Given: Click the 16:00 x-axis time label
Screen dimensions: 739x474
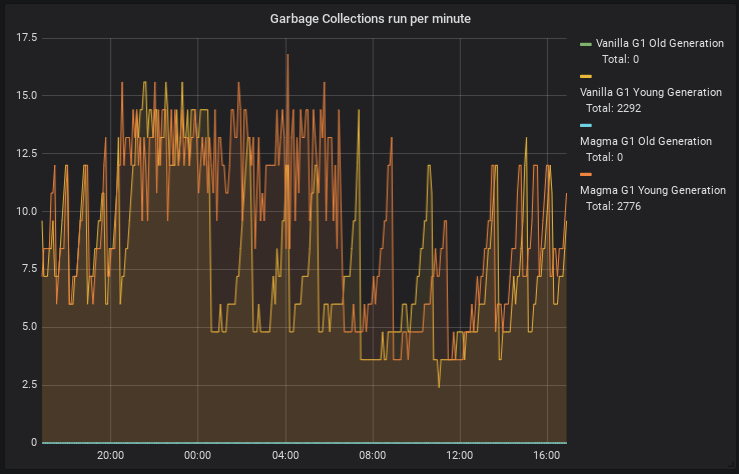Looking at the screenshot, I should click(547, 456).
